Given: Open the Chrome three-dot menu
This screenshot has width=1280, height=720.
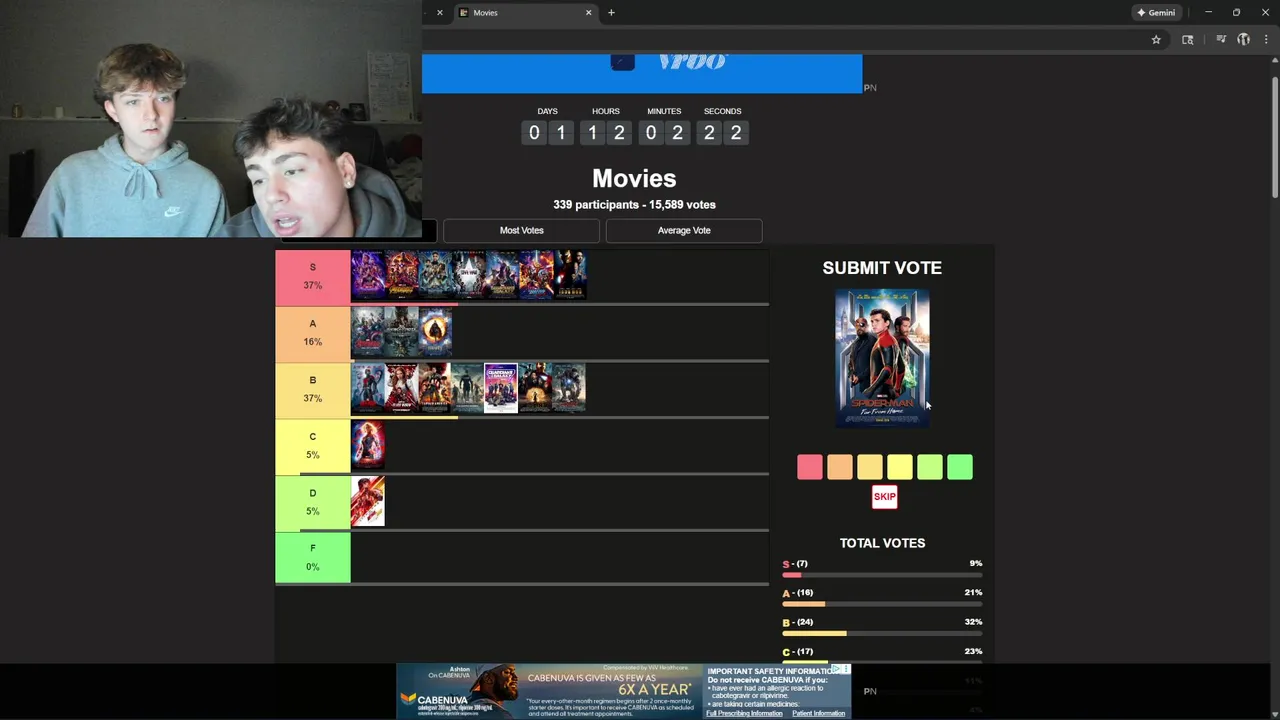Looking at the screenshot, I should [x=1266, y=40].
